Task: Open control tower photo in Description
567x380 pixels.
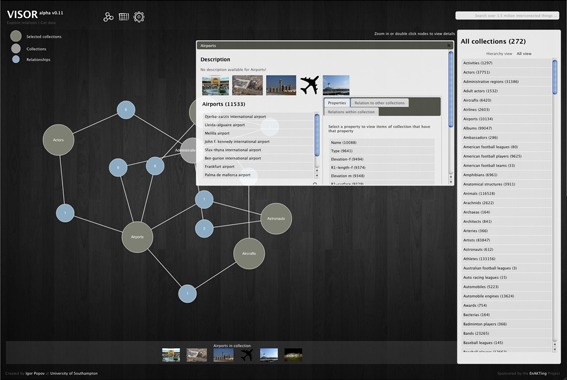Action: [x=281, y=85]
